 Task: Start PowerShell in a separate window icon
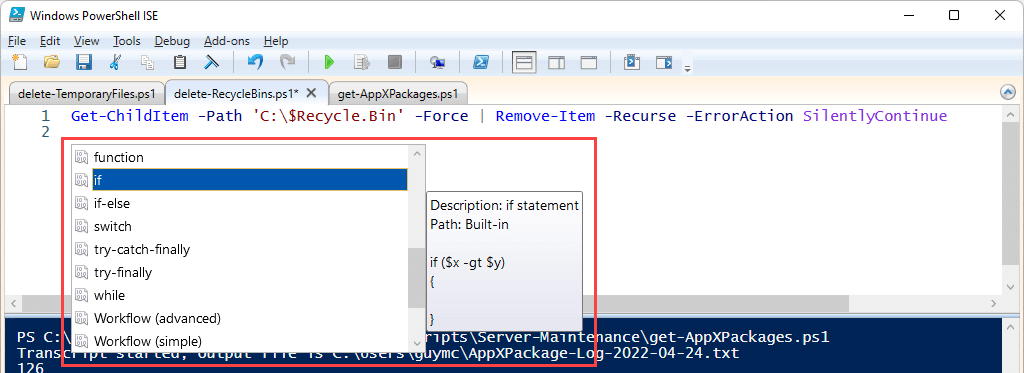pos(482,62)
